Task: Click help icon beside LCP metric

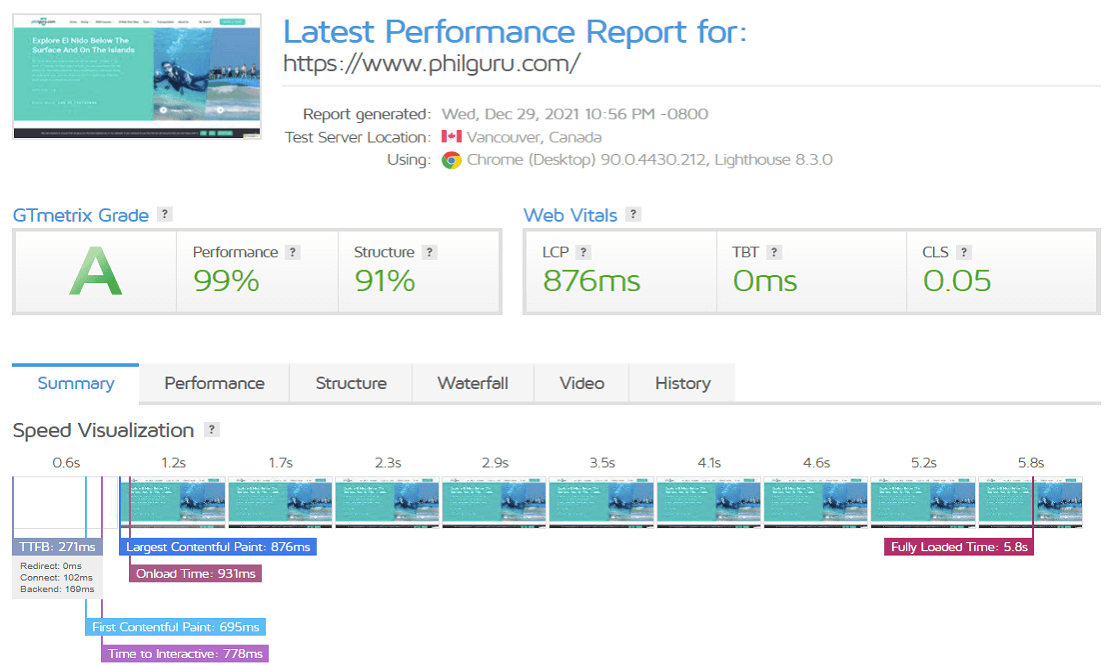Action: pyautogui.click(x=584, y=253)
